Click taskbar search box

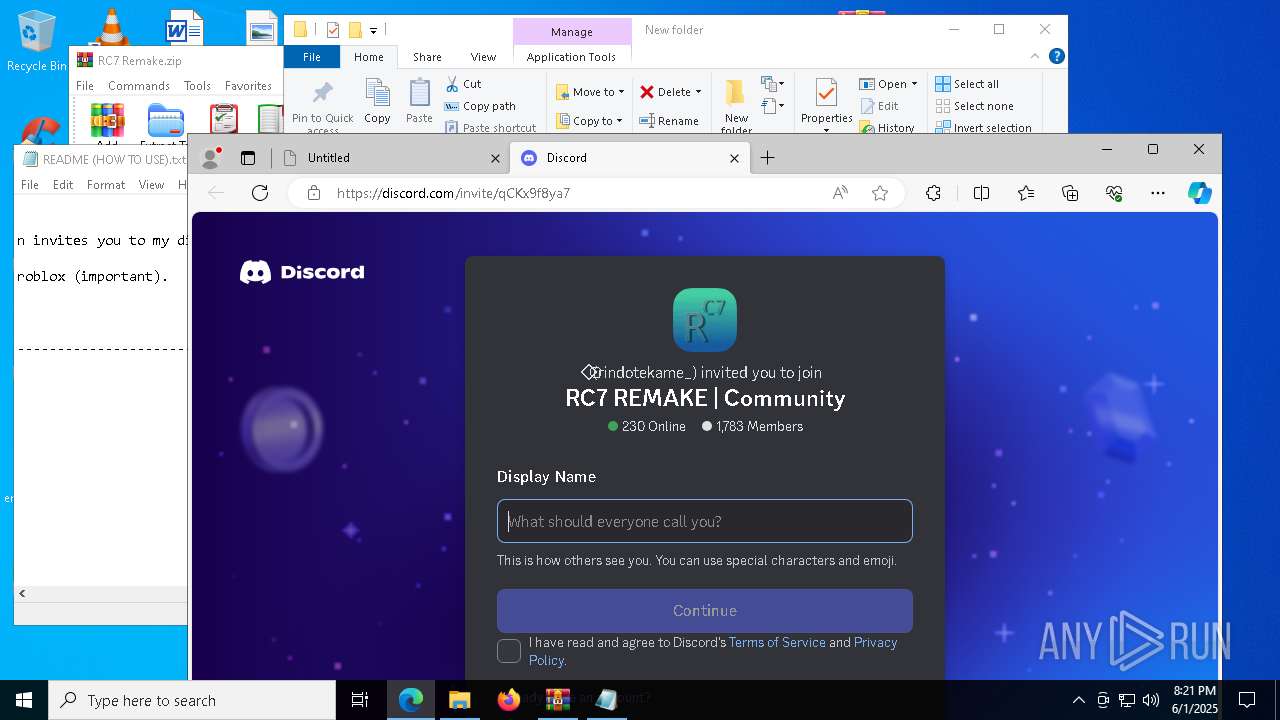(x=192, y=700)
